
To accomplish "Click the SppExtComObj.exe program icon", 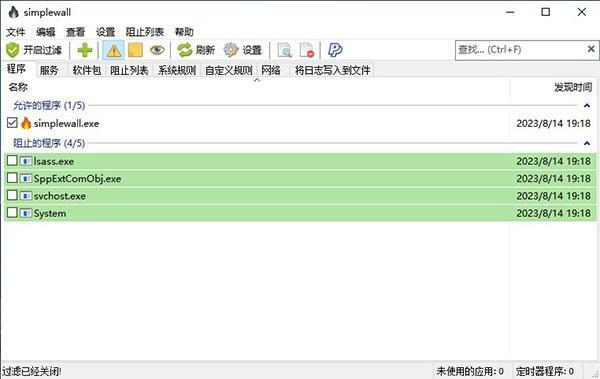I will click(26, 178).
